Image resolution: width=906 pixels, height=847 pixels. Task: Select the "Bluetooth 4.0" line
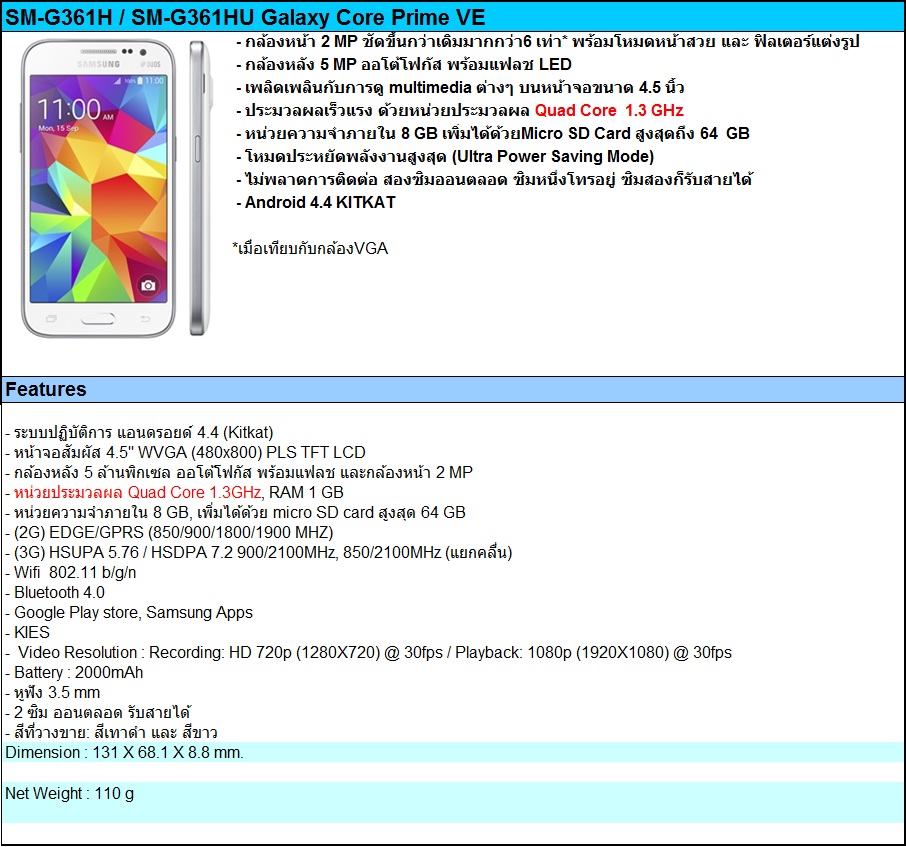pos(55,592)
